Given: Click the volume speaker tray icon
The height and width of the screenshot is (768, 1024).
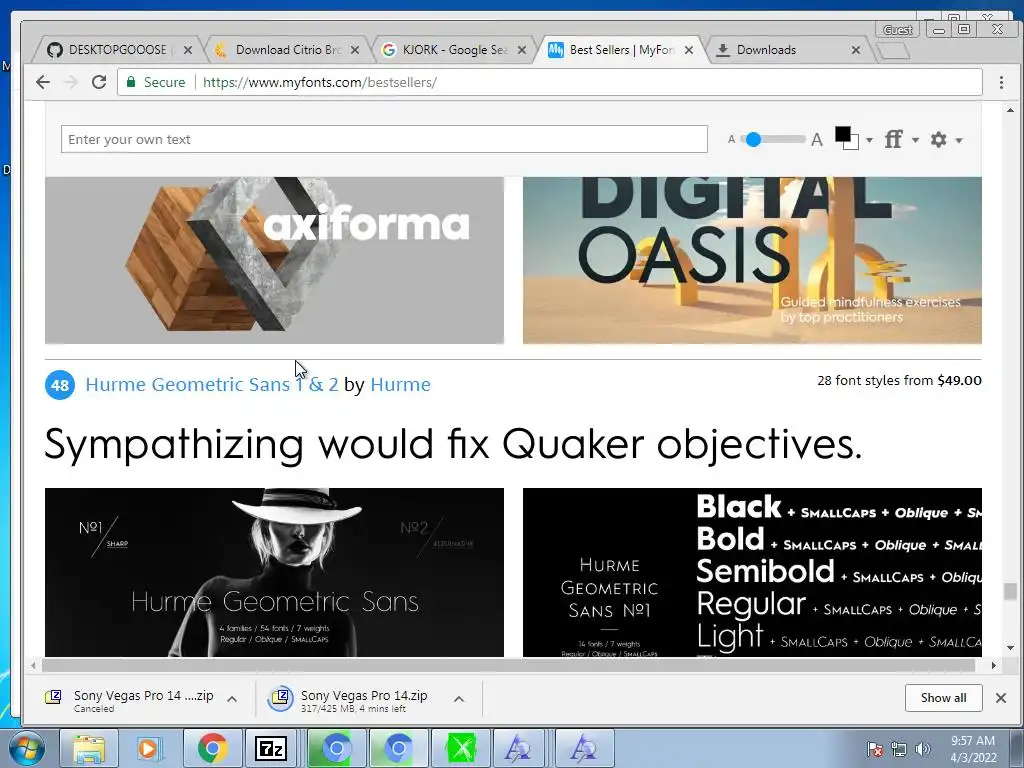Looking at the screenshot, I should (922, 749).
